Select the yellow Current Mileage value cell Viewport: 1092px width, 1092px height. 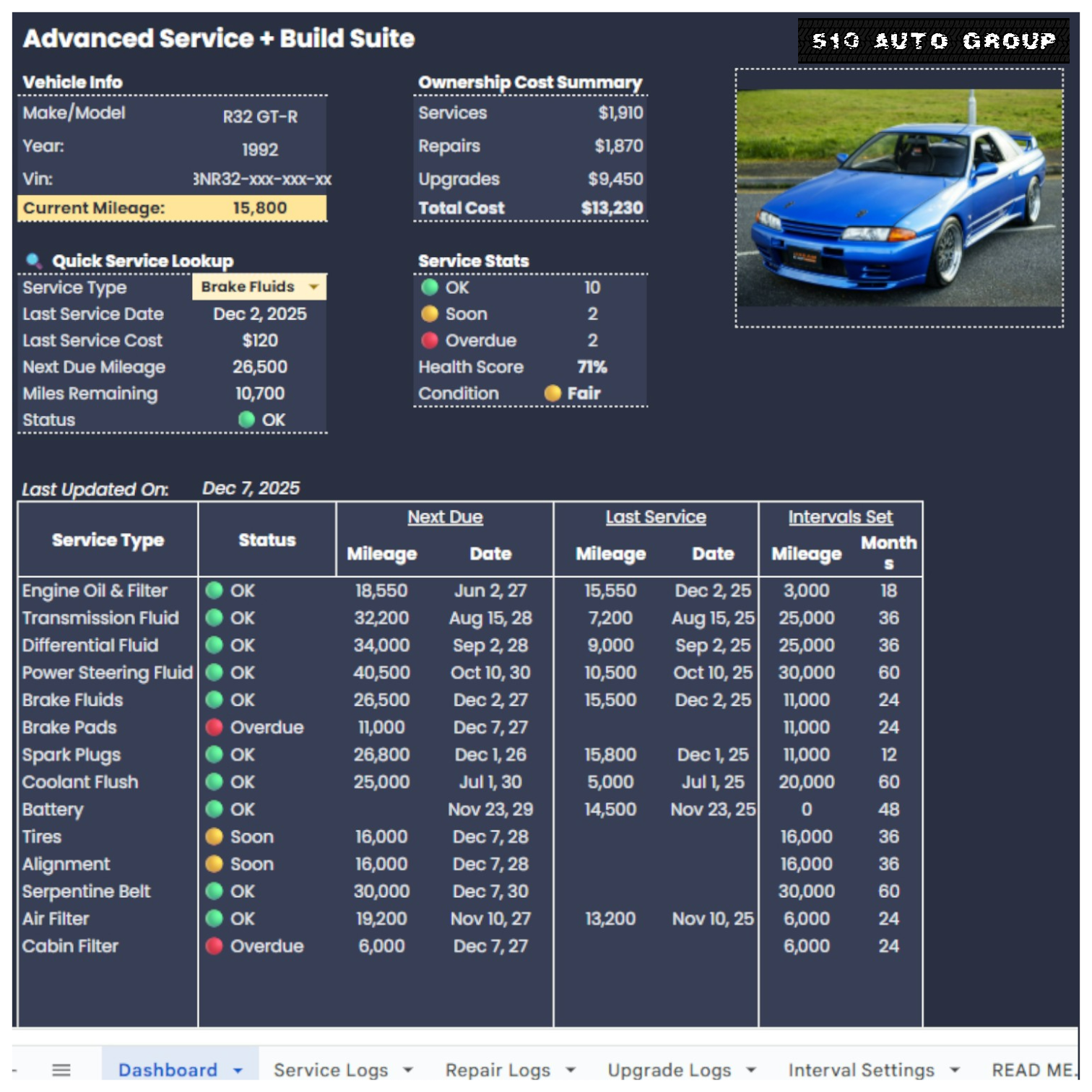pyautogui.click(x=259, y=208)
